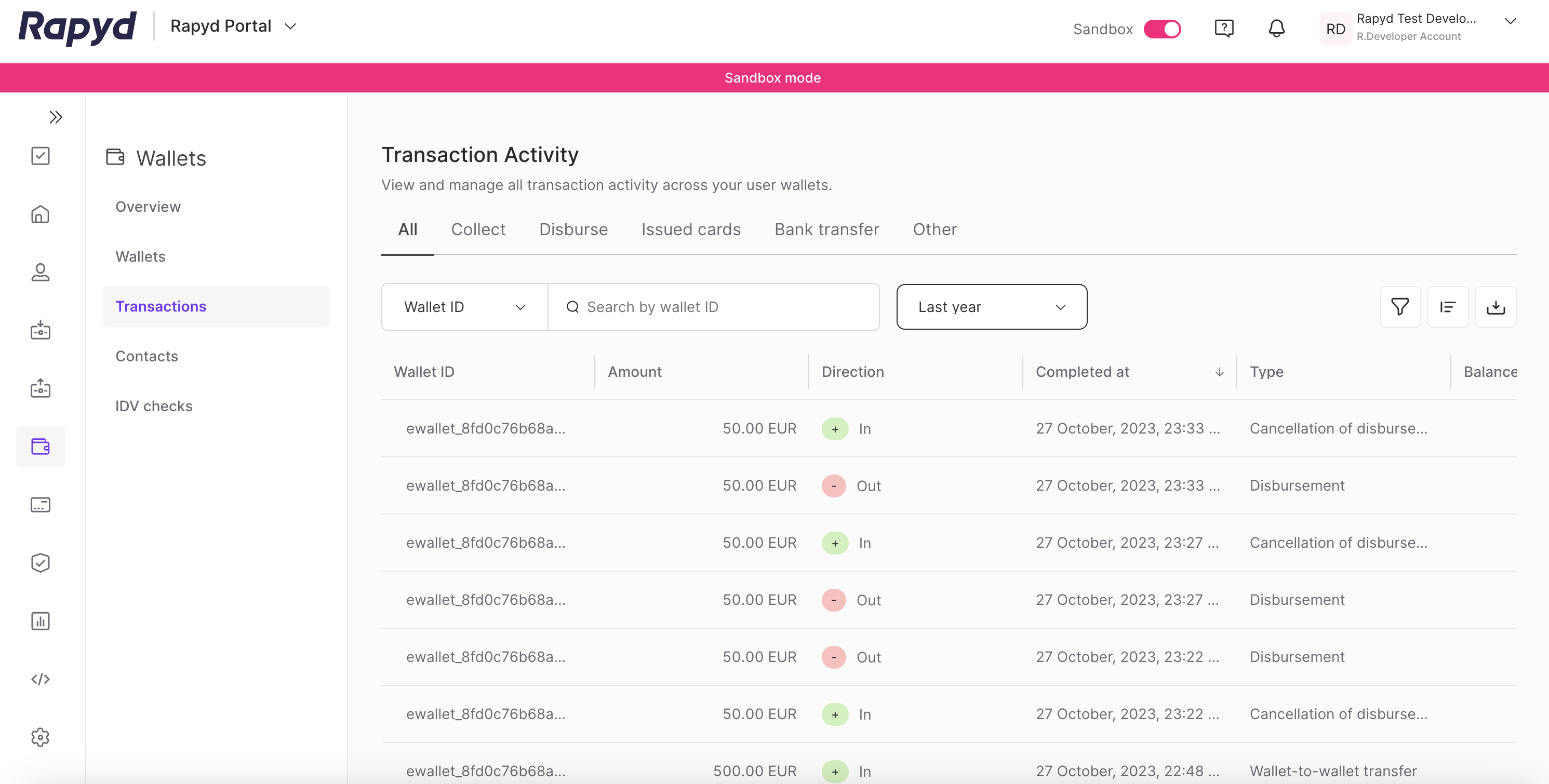Click the Search by wallet ID field
The image size is (1549, 784).
tap(713, 307)
